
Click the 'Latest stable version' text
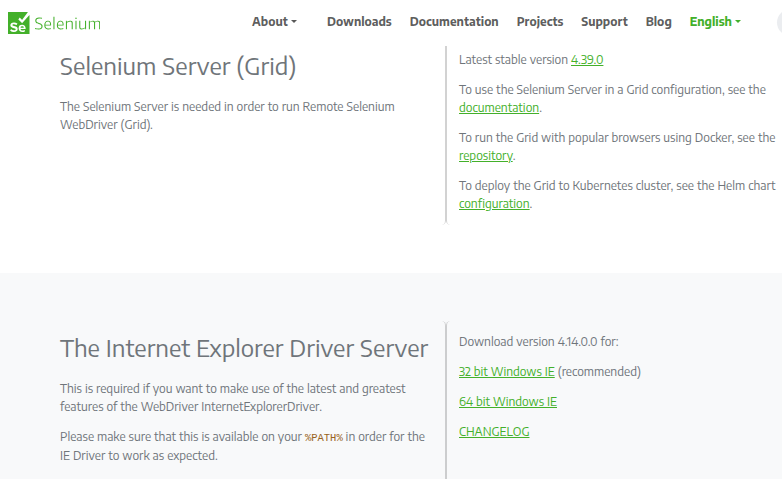513,60
